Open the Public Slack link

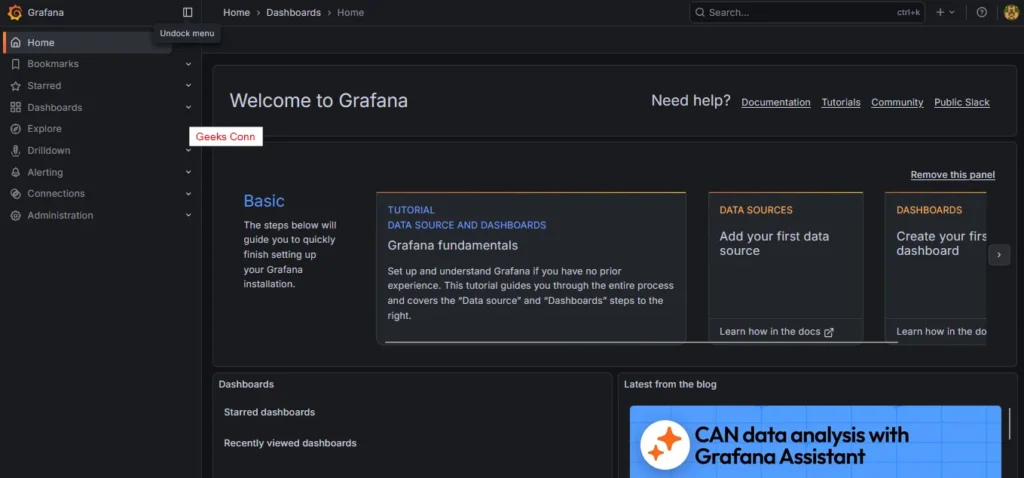pyautogui.click(x=962, y=103)
